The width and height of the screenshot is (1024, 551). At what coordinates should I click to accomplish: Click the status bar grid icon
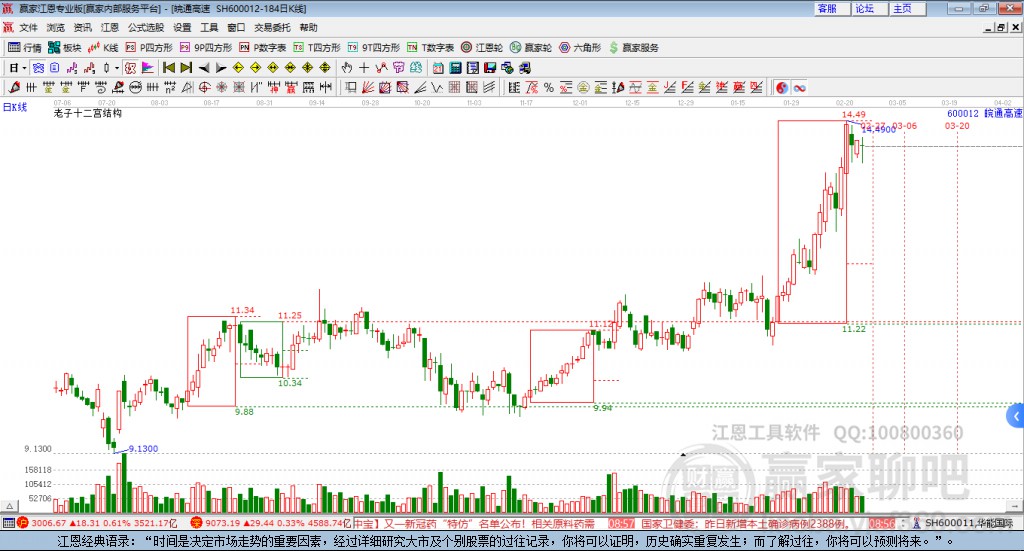tap(8, 523)
